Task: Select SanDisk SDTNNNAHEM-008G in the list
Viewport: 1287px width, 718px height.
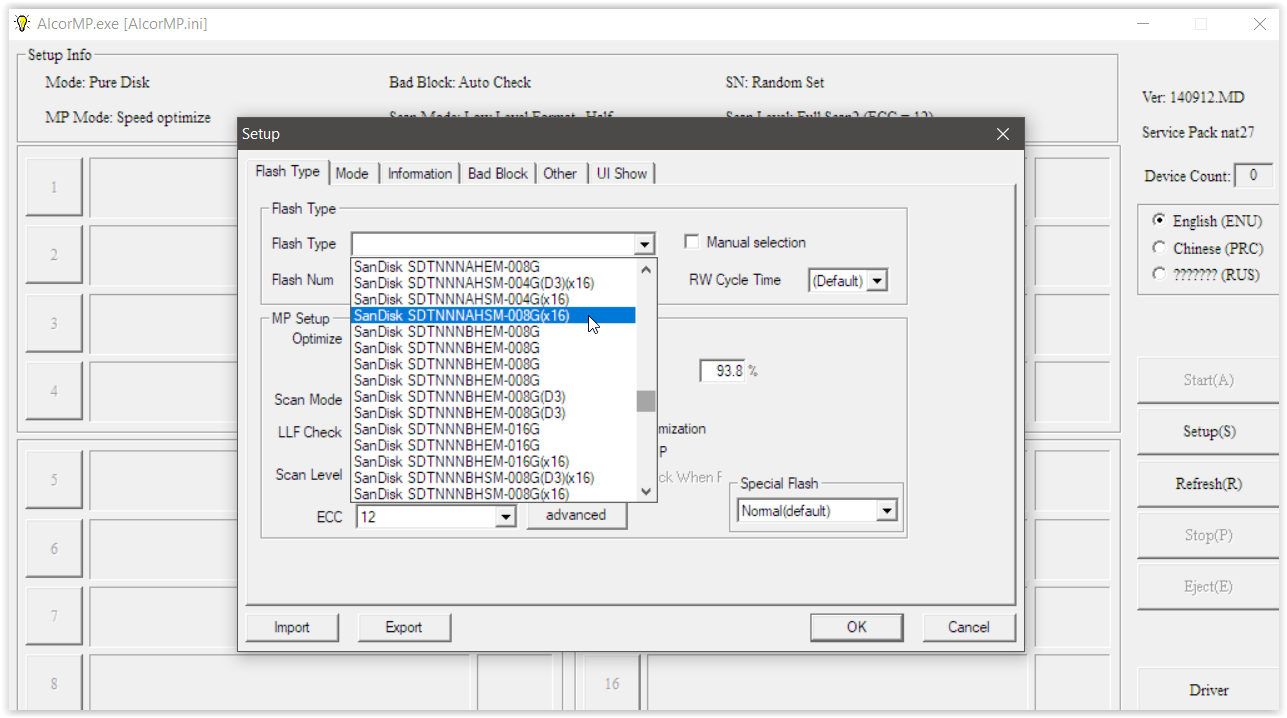Action: click(x=494, y=267)
